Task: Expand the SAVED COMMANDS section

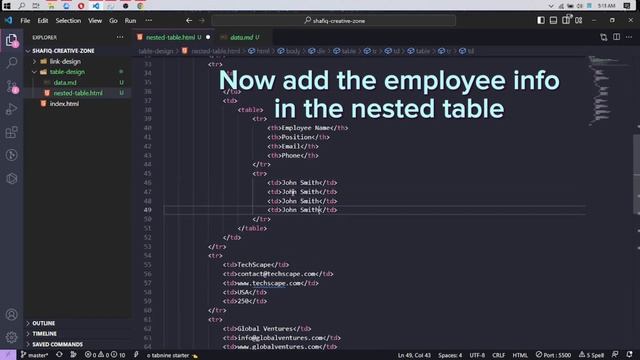Action: (57, 344)
